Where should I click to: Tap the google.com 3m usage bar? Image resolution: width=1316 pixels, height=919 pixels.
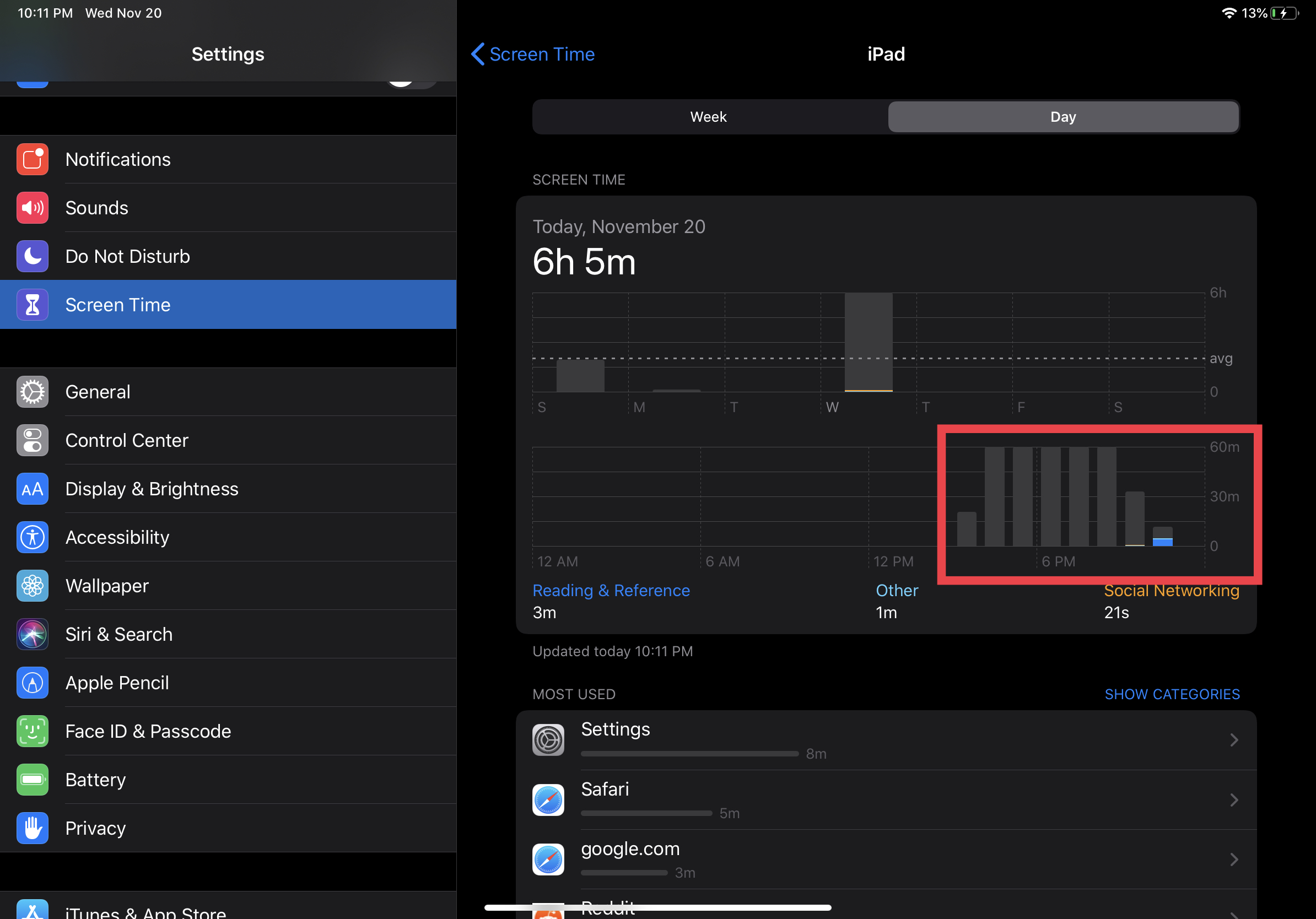(624, 873)
